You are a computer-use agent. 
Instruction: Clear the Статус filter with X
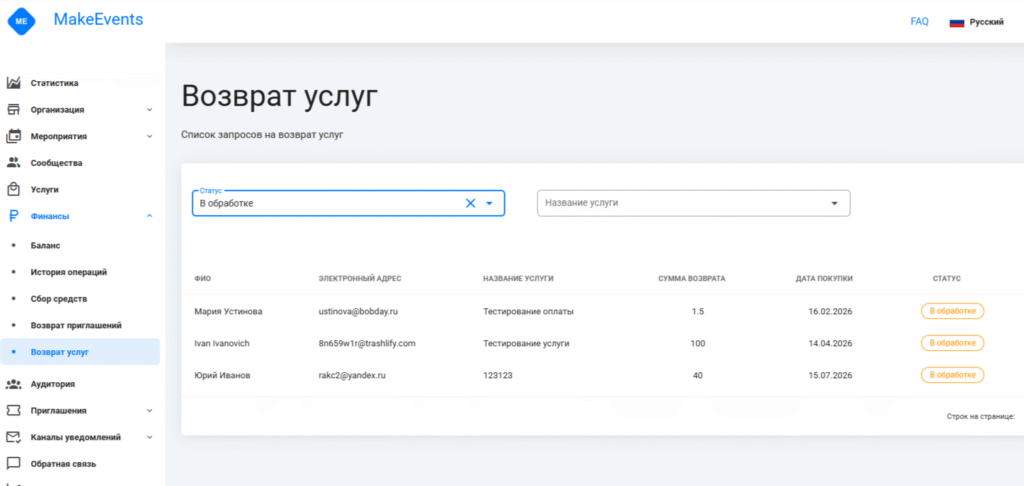tap(470, 203)
